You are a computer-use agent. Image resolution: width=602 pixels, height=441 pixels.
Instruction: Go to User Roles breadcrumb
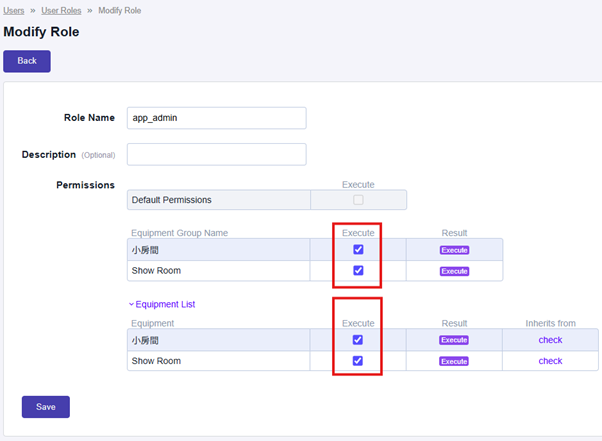point(61,10)
